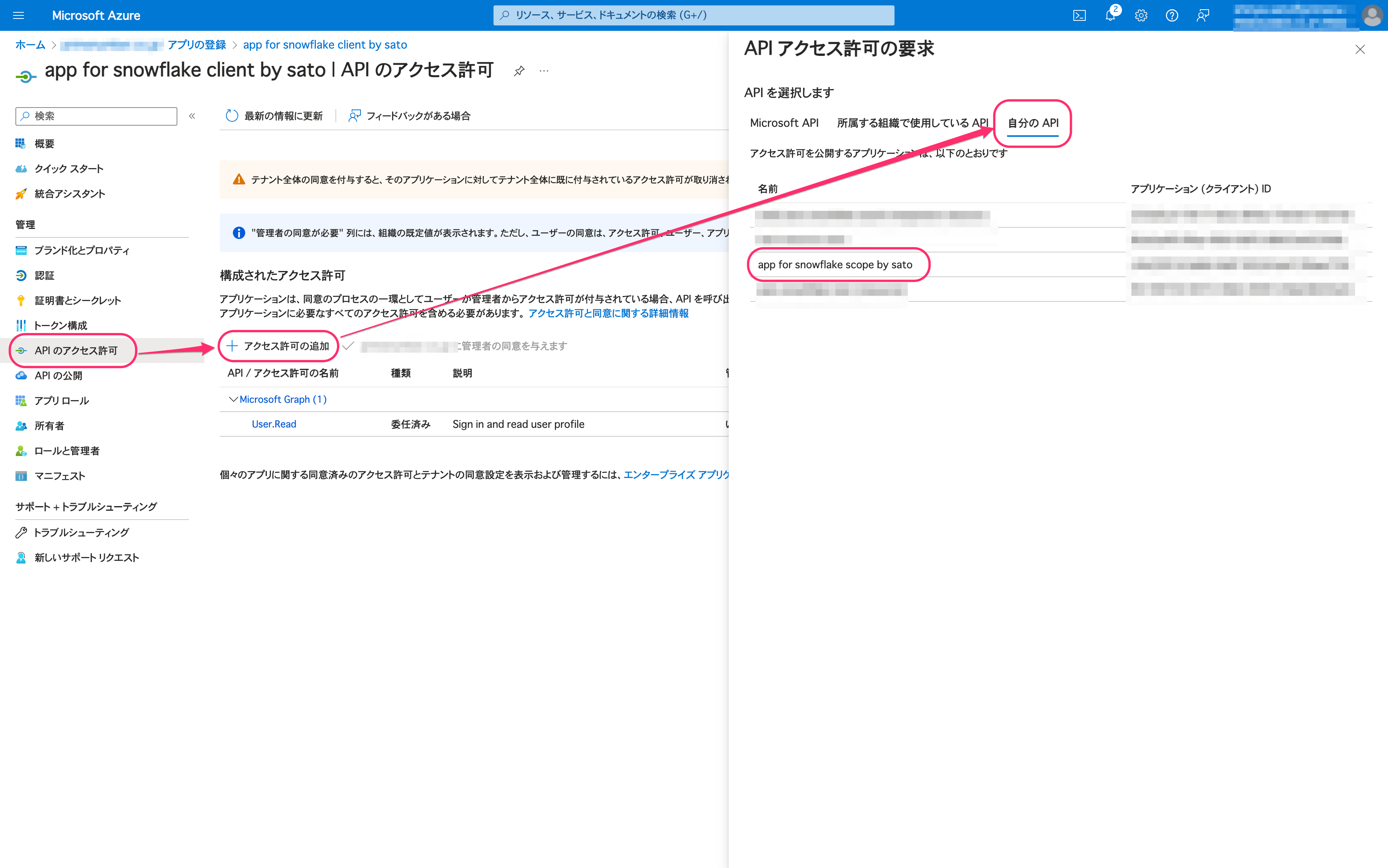Switch to 自分の API tab

(1033, 123)
